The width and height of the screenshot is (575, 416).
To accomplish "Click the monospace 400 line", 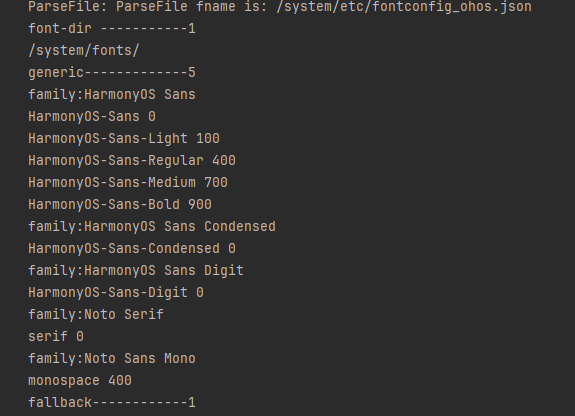I will coord(80,381).
